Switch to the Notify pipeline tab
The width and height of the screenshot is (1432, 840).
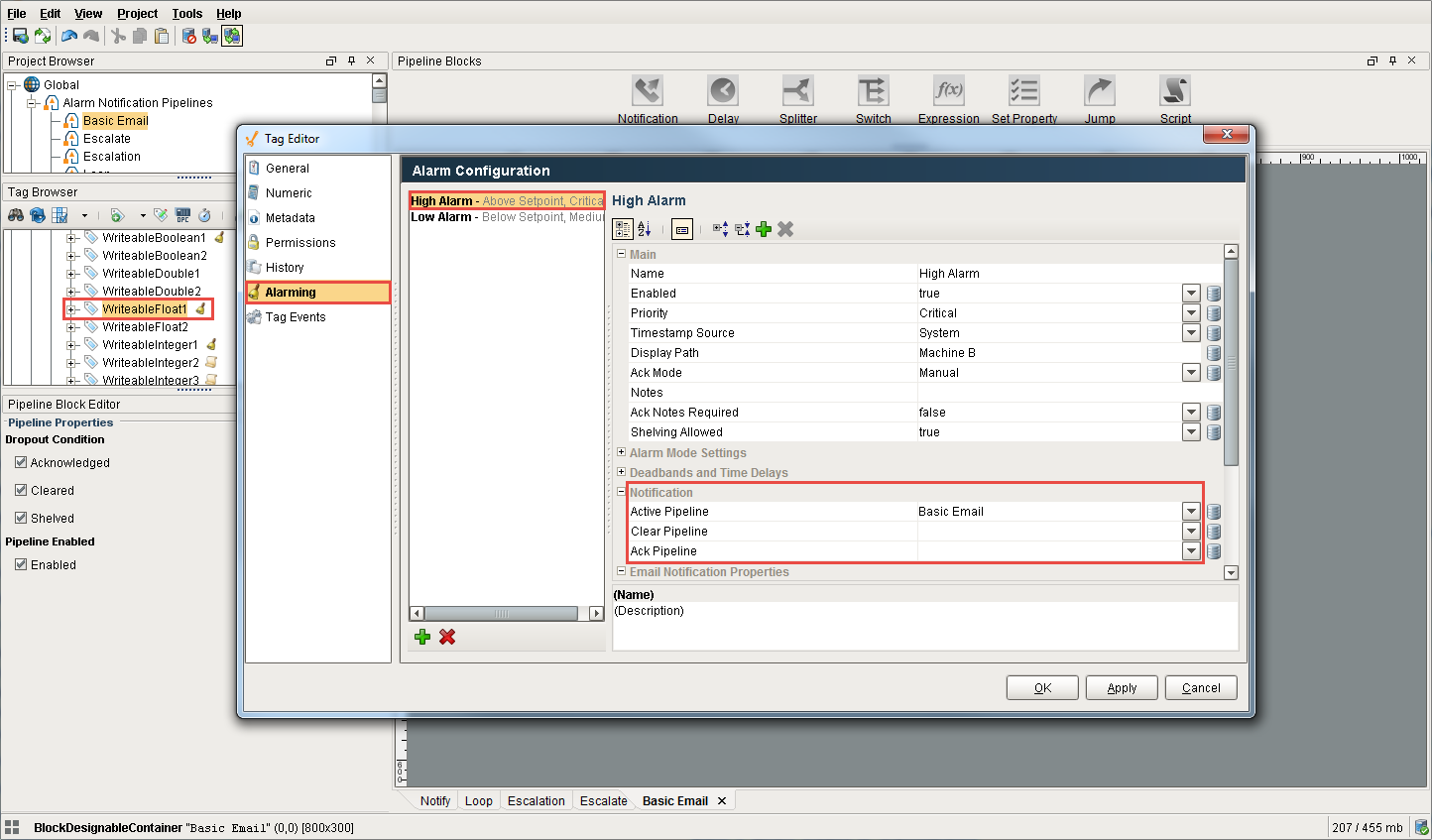(435, 801)
